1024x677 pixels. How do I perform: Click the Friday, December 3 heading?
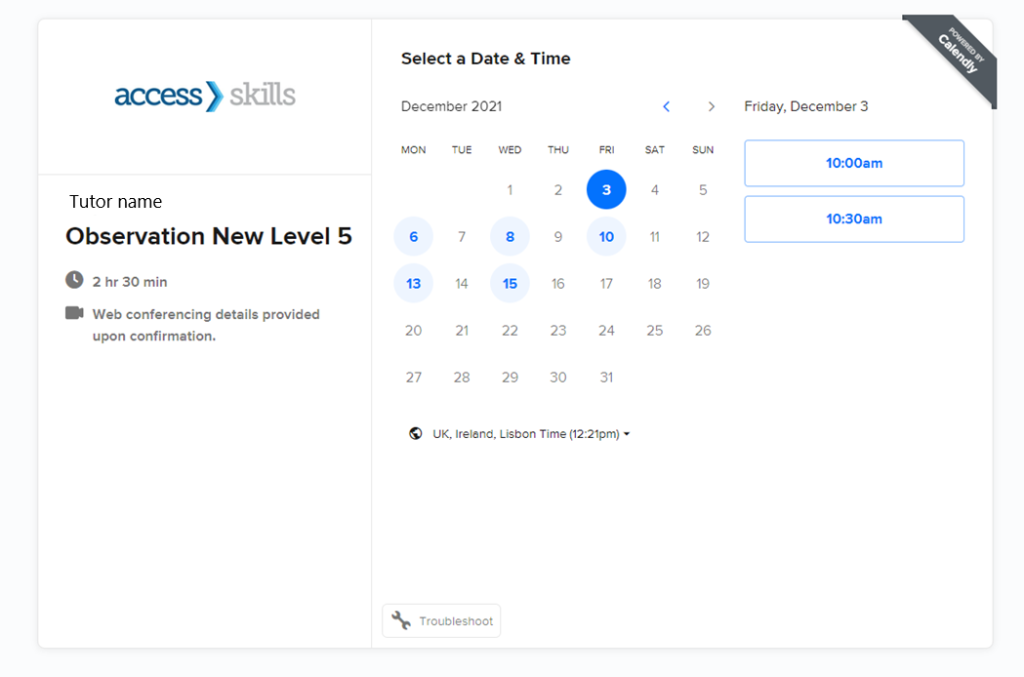(x=806, y=106)
